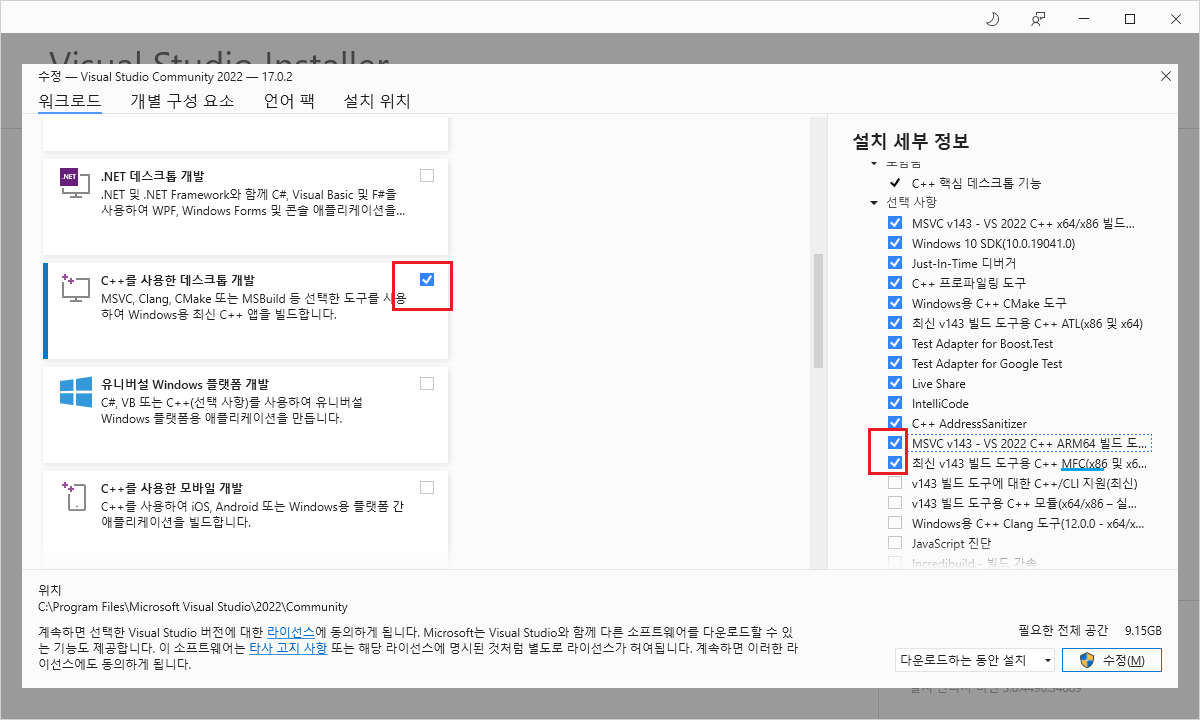The width and height of the screenshot is (1200, 720).
Task: Click the .NET desktop development workload icon
Action: 75,183
